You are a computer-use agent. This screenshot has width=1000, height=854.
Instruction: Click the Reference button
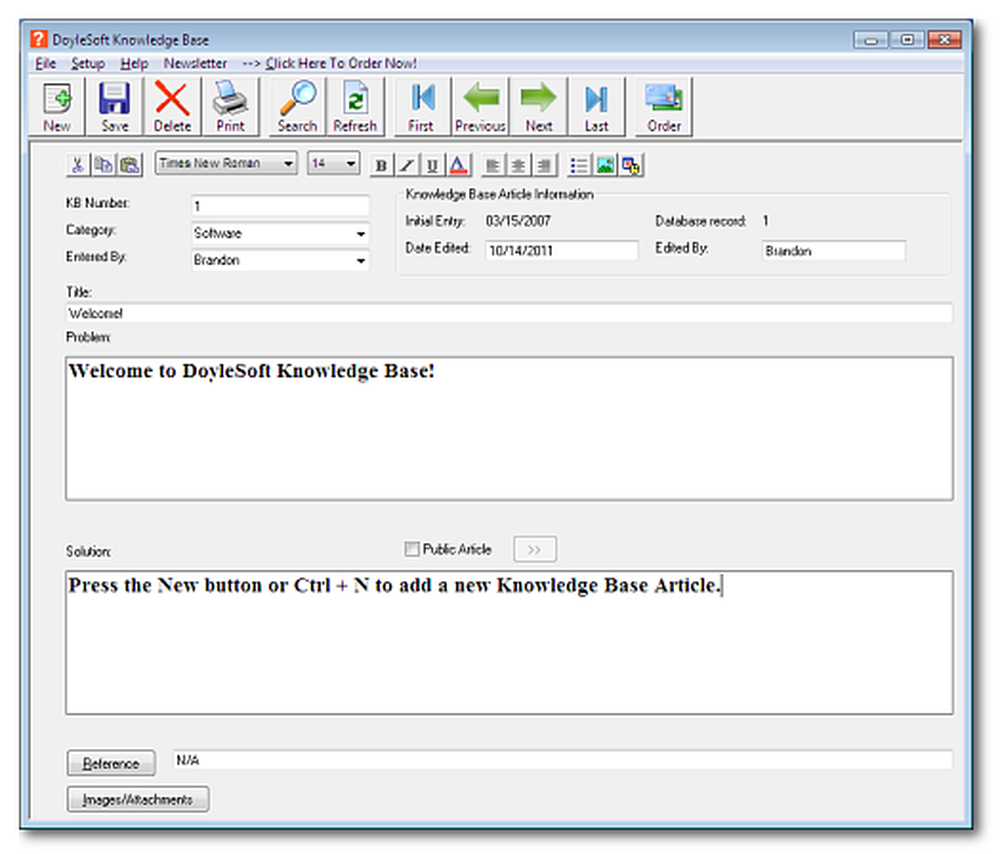click(x=111, y=763)
